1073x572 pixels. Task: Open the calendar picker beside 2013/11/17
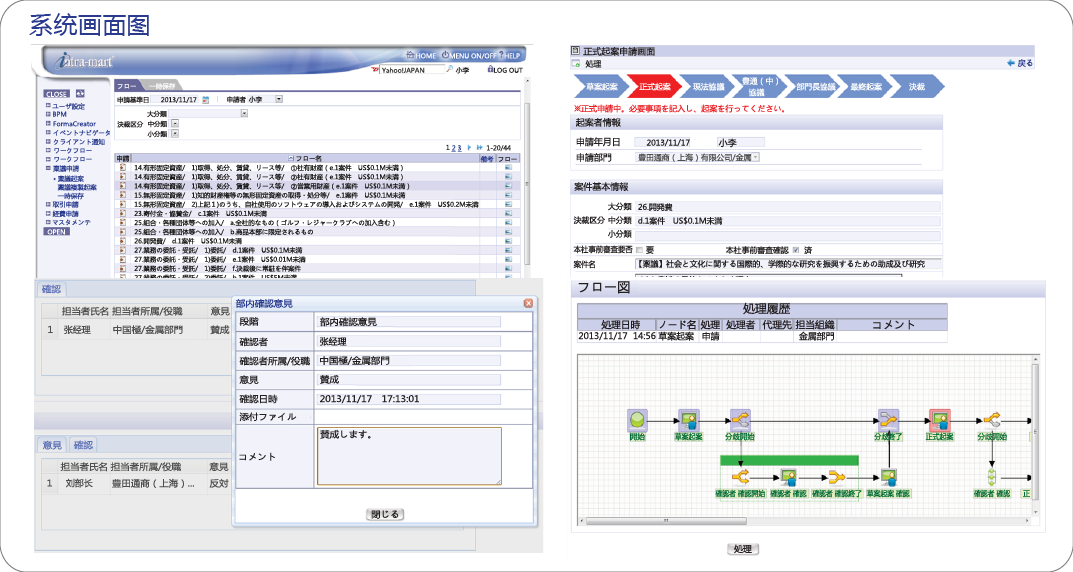click(205, 100)
